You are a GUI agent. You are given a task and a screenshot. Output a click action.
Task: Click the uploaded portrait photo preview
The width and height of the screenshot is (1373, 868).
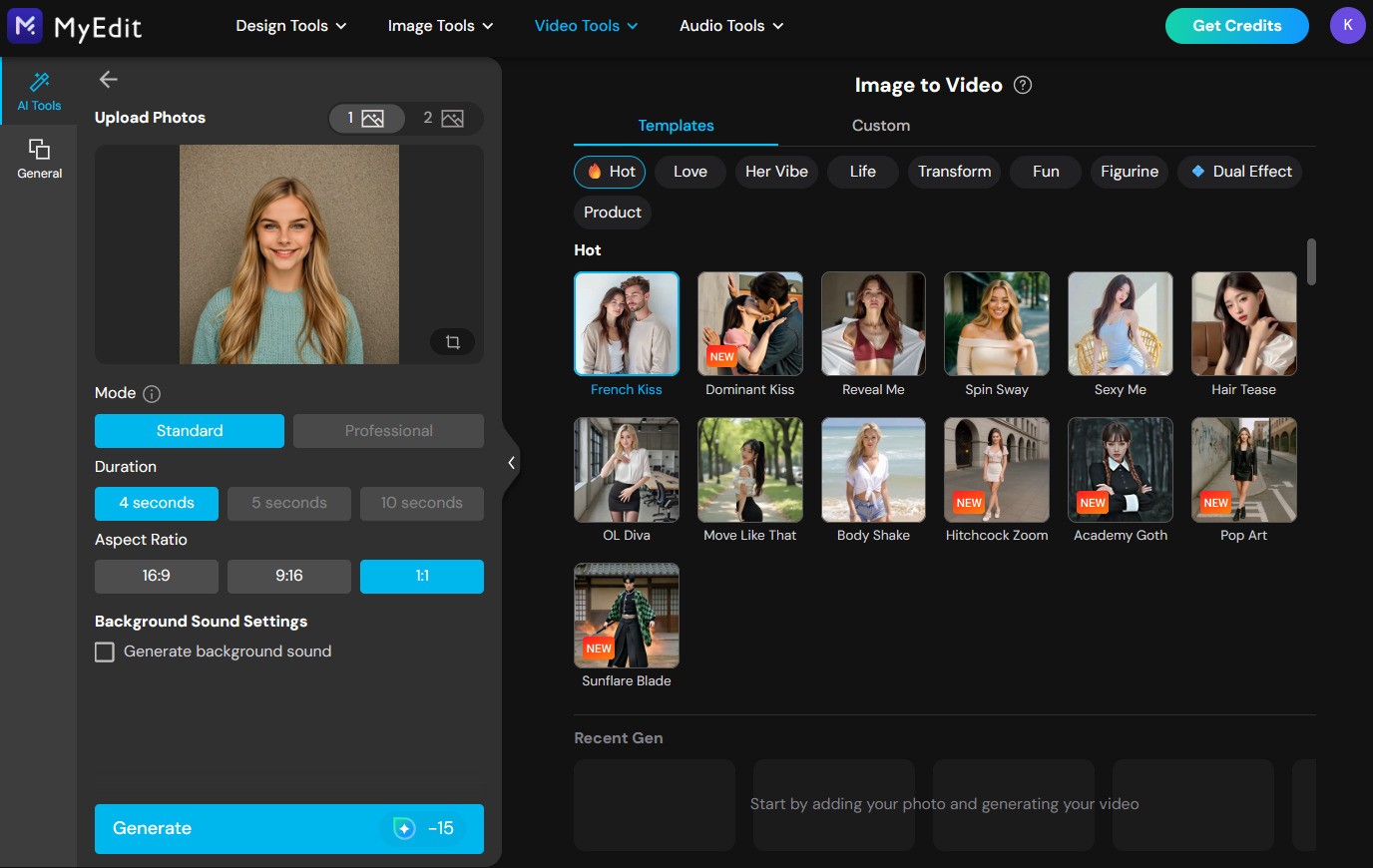tap(289, 254)
